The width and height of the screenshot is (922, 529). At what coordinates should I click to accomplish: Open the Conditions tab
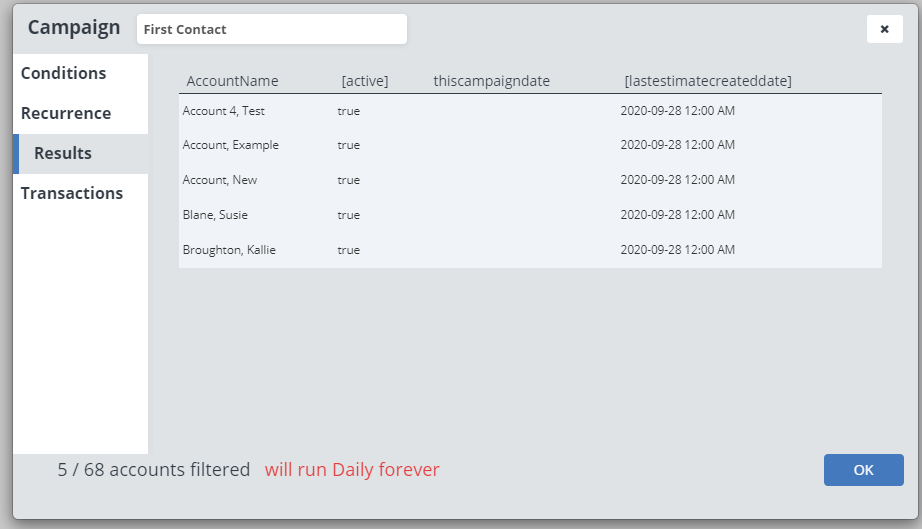click(64, 73)
